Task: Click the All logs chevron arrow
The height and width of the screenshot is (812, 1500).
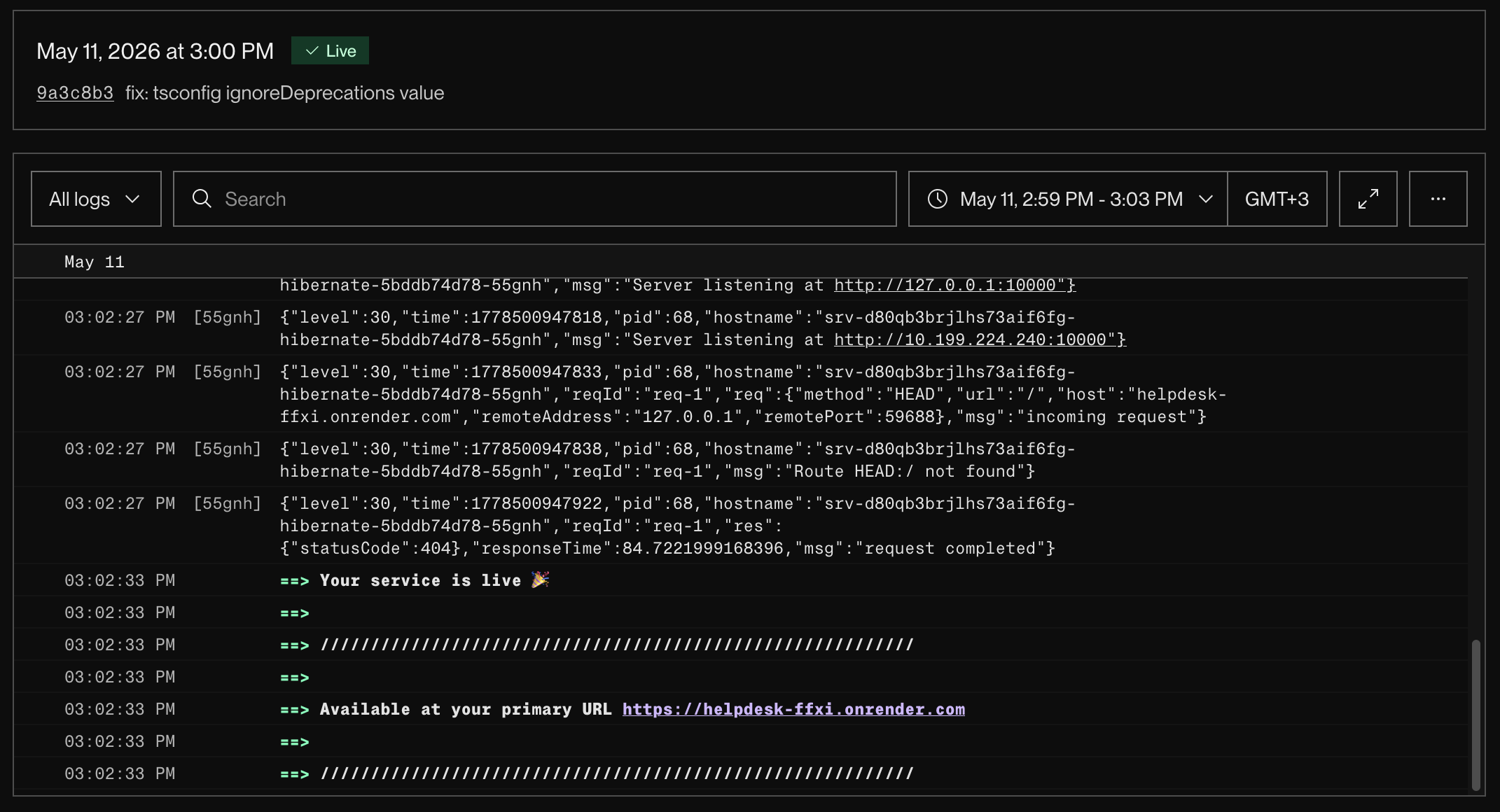Action: pos(132,199)
